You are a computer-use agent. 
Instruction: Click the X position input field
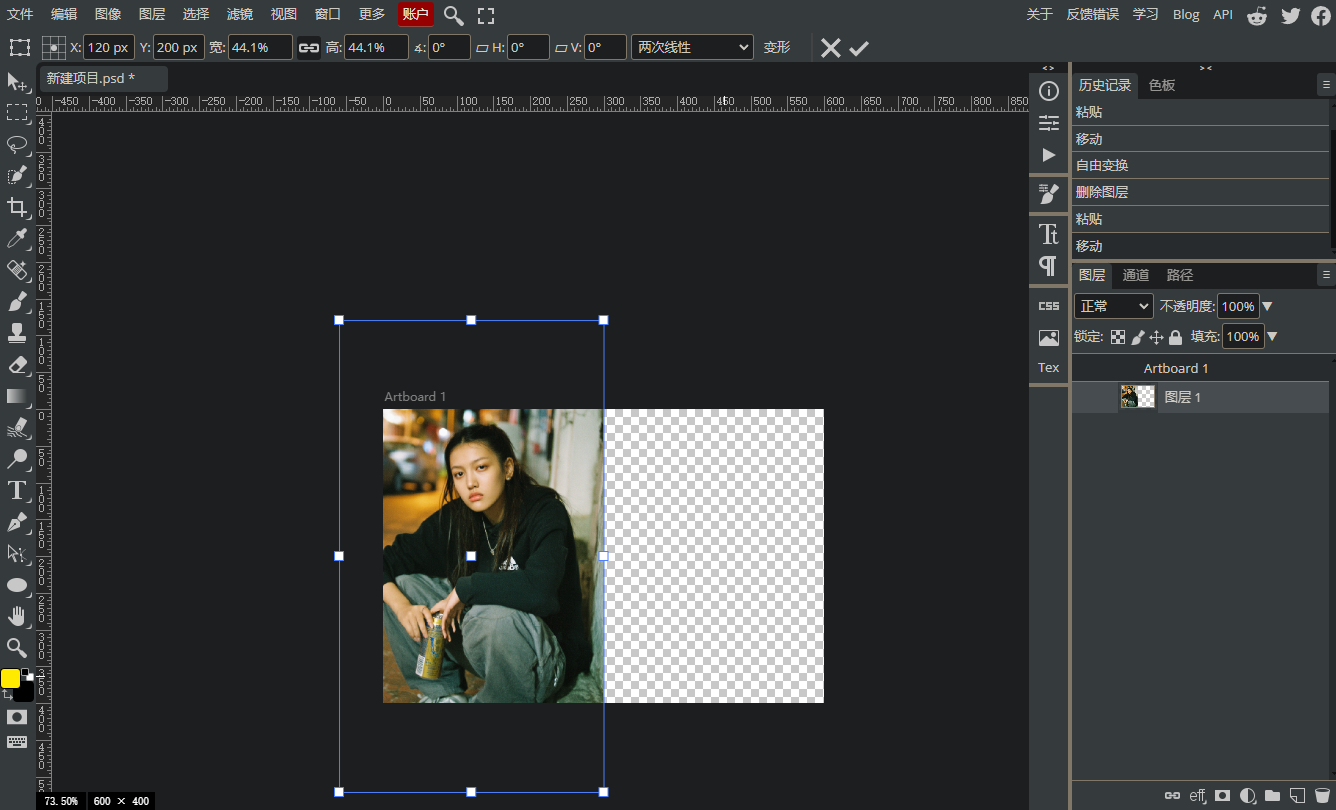pos(108,47)
